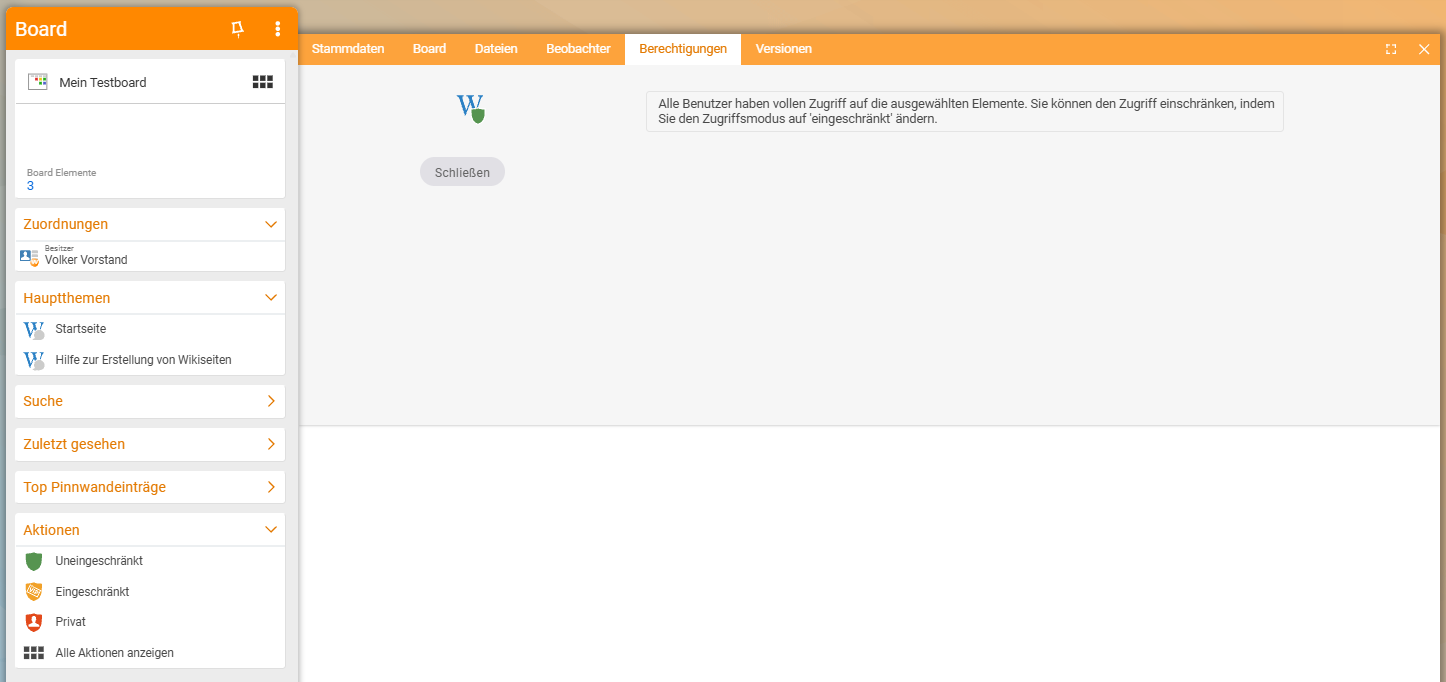Click the Board panel header title

coord(41,29)
